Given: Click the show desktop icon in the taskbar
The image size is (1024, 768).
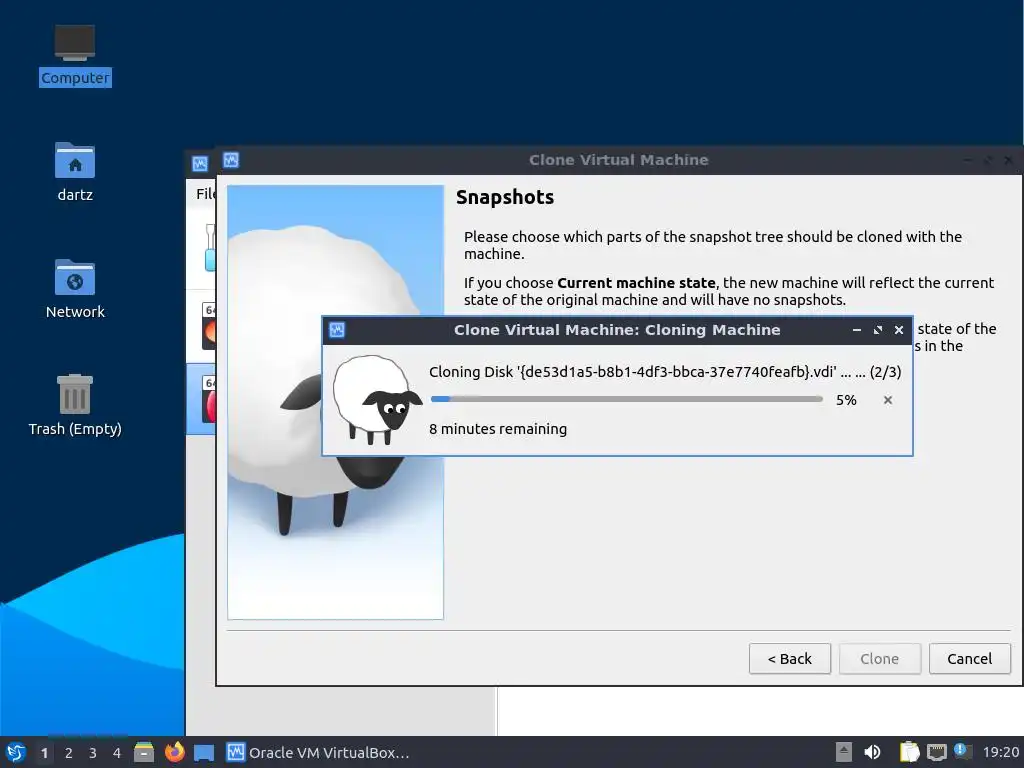Looking at the screenshot, I should point(204,753).
